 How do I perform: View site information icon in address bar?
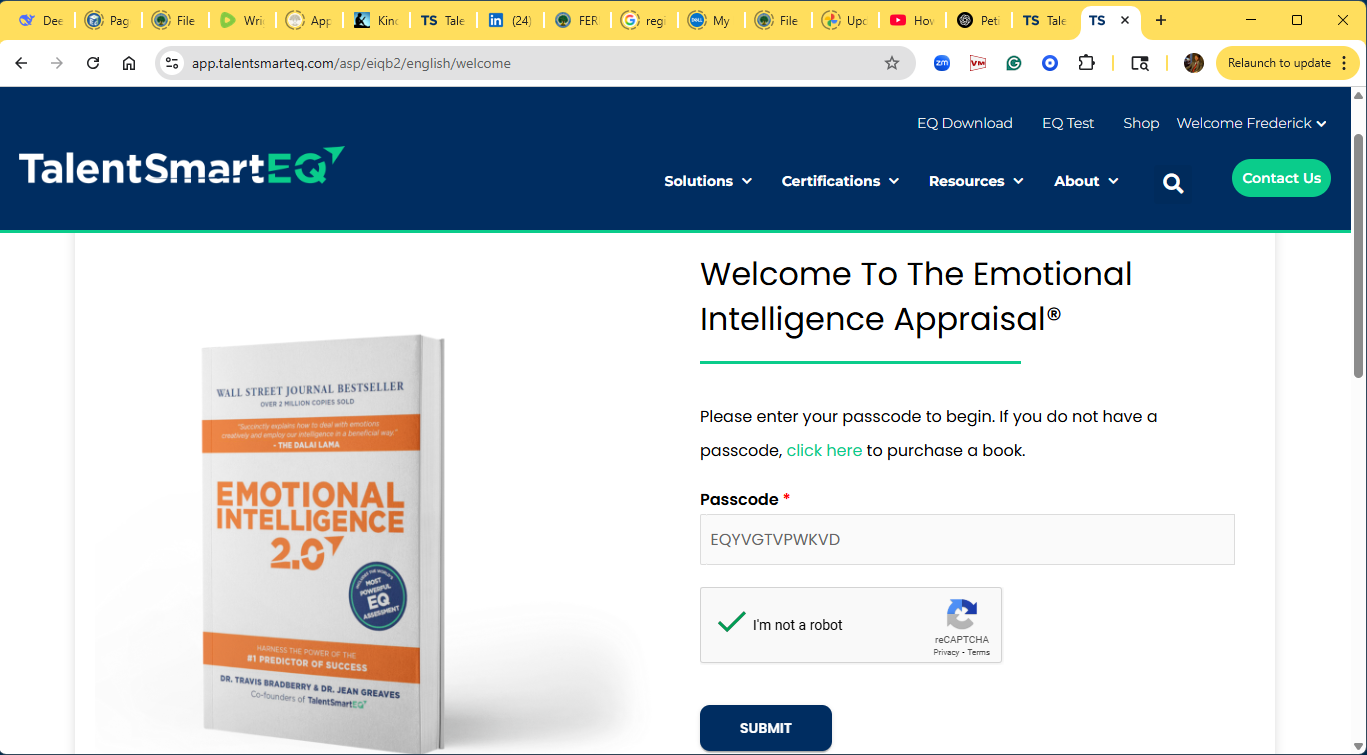point(172,63)
